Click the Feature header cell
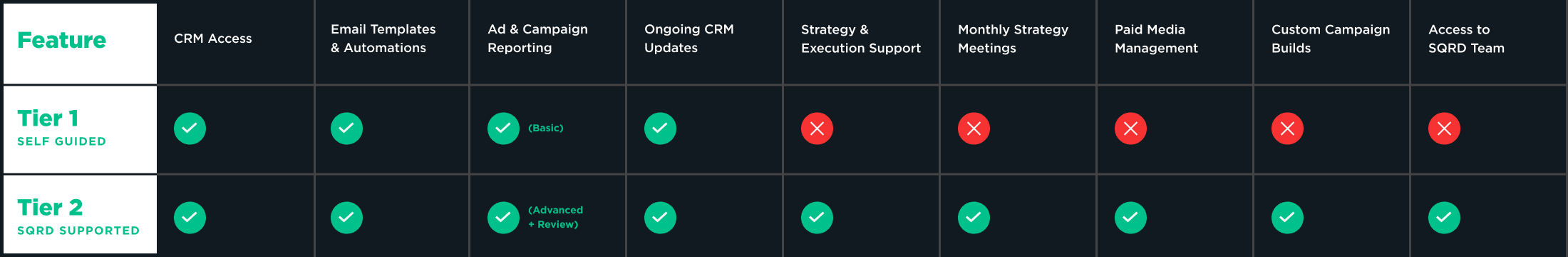The image size is (1568, 257). click(x=80, y=44)
